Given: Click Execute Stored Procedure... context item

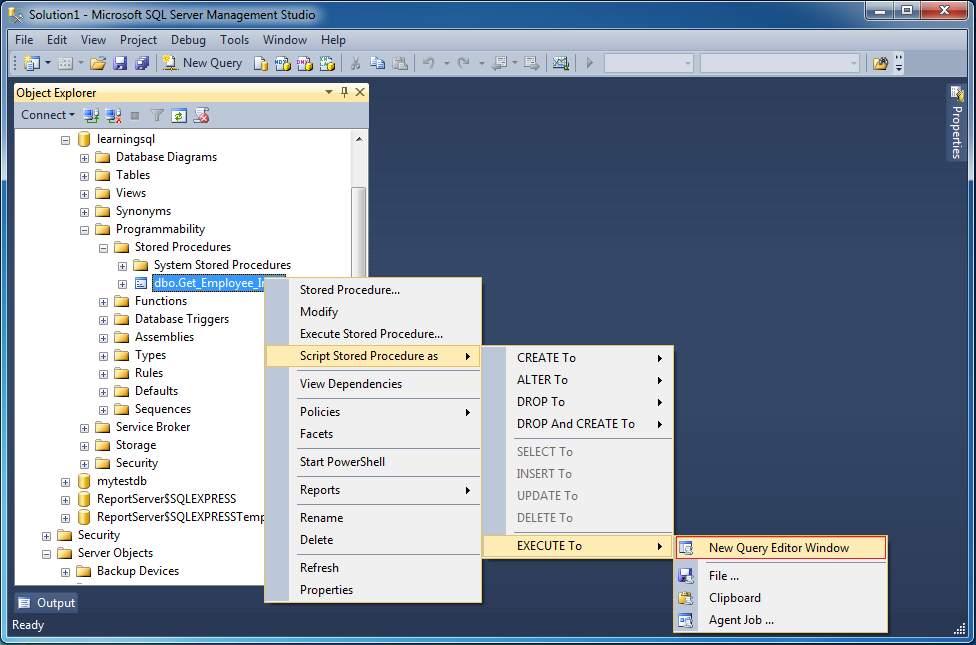Looking at the screenshot, I should tap(373, 334).
